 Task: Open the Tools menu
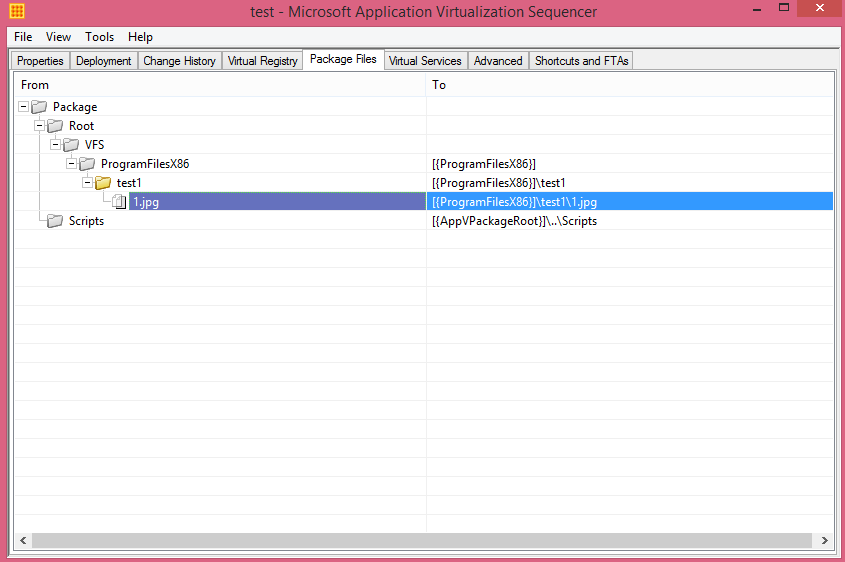(100, 37)
